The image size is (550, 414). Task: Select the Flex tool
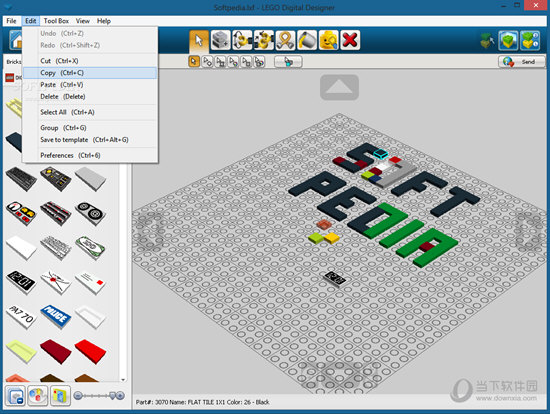pyautogui.click(x=285, y=41)
